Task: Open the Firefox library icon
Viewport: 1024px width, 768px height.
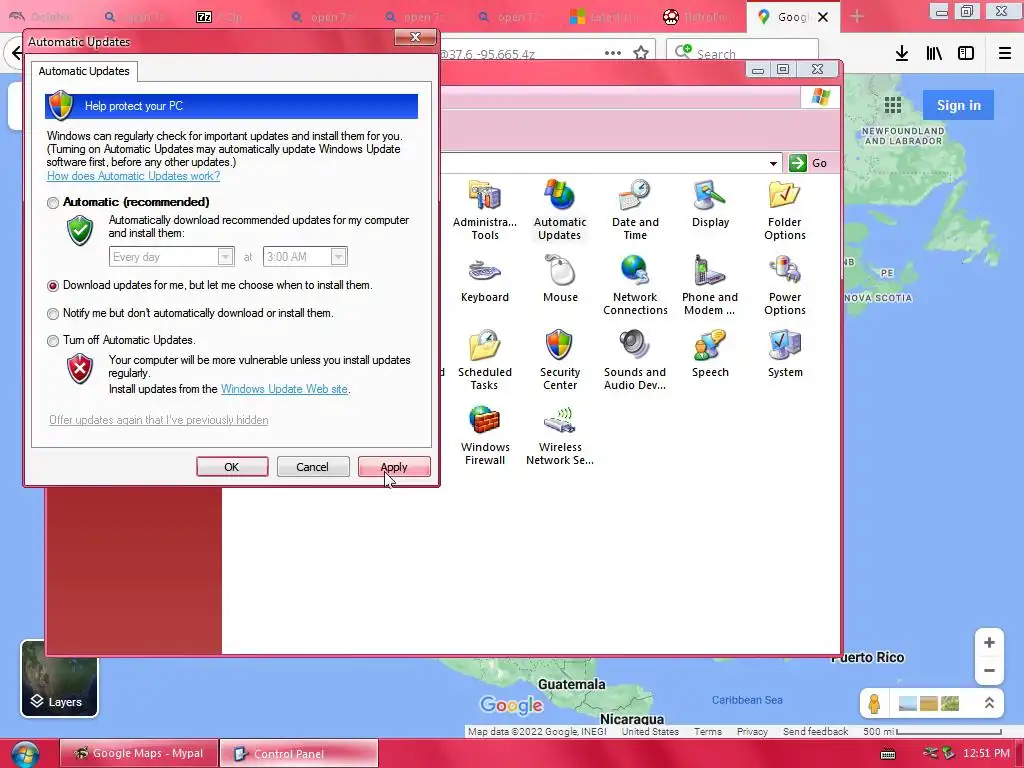Action: pos(934,53)
